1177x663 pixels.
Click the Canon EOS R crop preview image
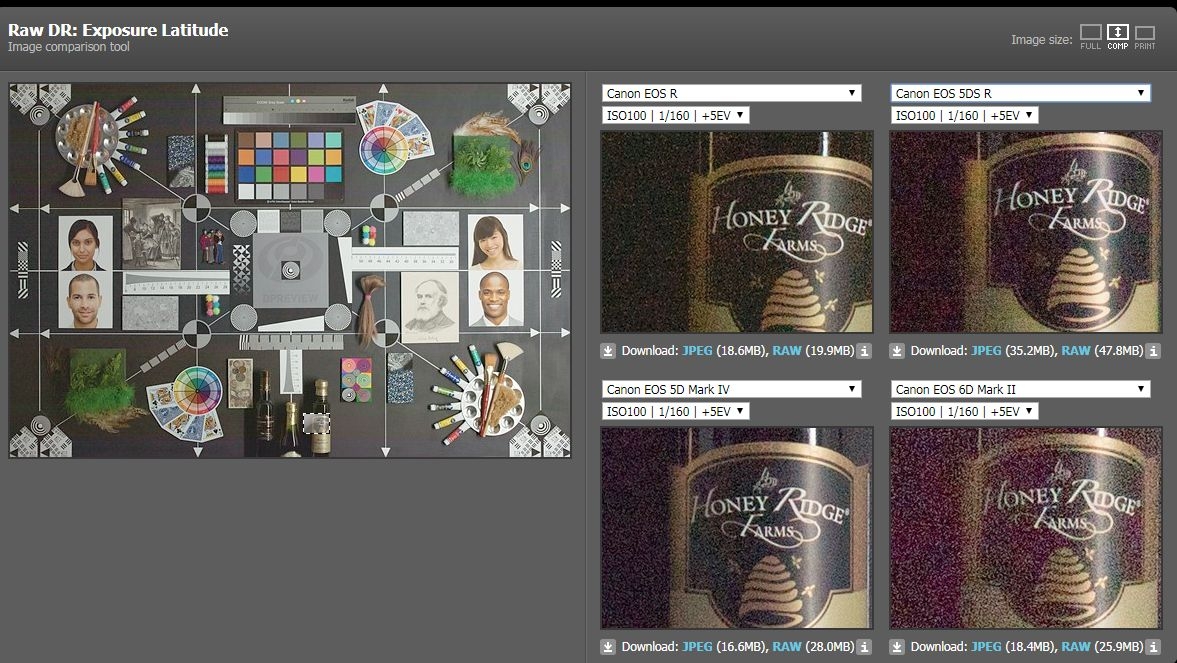737,232
